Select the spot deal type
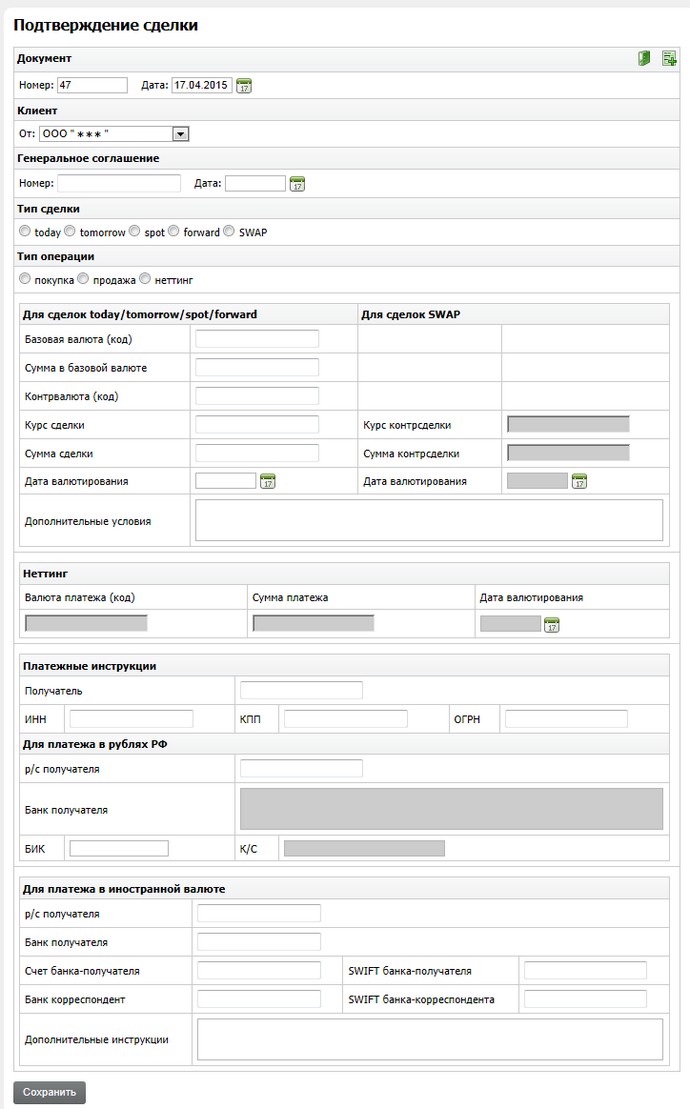Image resolution: width=690 pixels, height=1109 pixels. [134, 231]
